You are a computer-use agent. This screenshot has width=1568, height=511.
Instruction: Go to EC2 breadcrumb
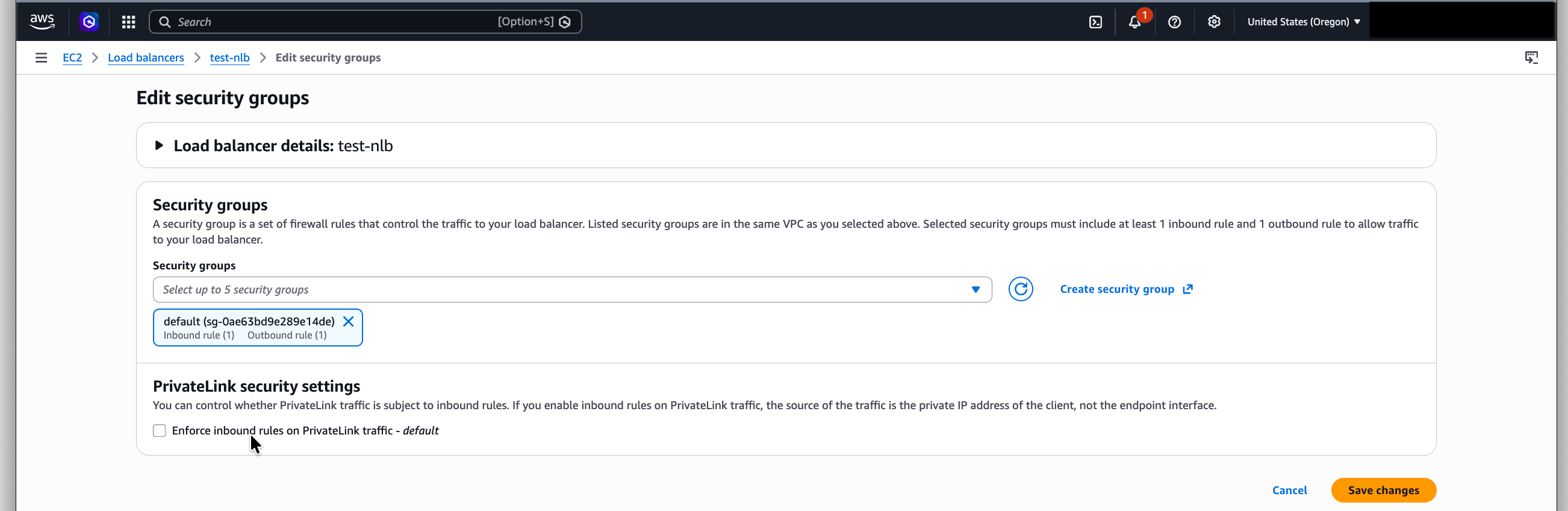point(72,58)
